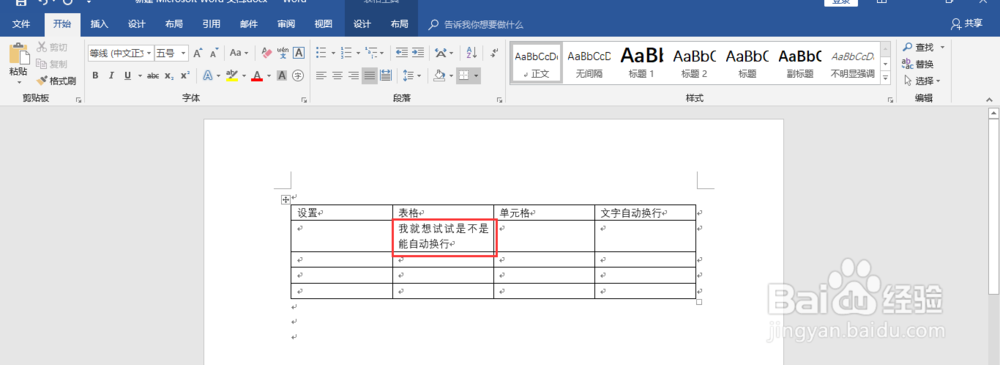Screen dimensions: 1000x365
Task: Click the show/hide paragraph marks icon
Action: tap(493, 53)
